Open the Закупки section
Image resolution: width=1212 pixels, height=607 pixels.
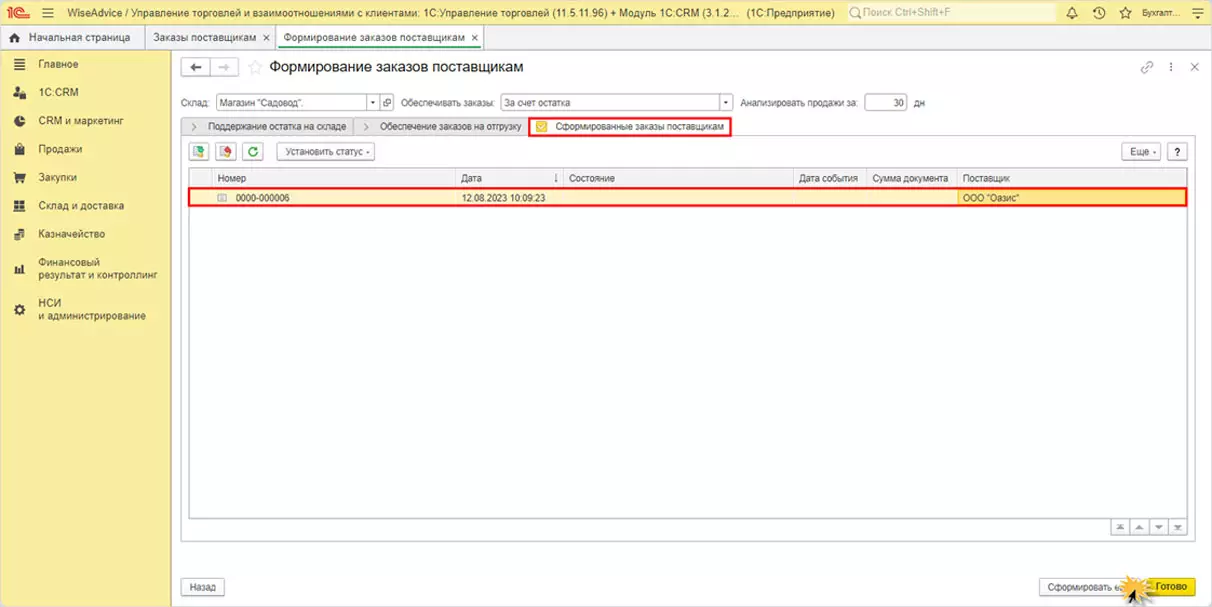(x=58, y=177)
